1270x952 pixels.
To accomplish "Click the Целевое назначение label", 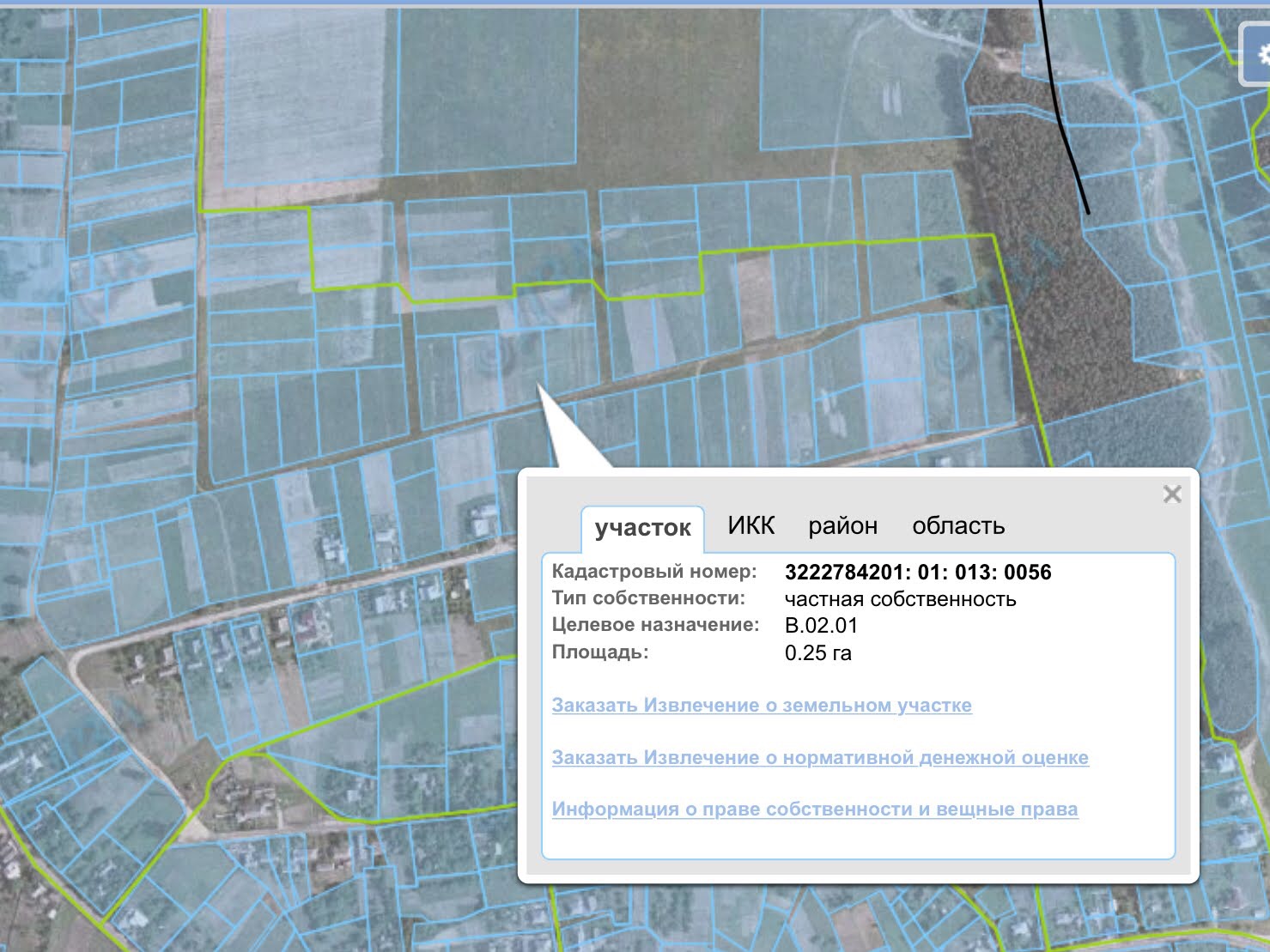I will (655, 625).
